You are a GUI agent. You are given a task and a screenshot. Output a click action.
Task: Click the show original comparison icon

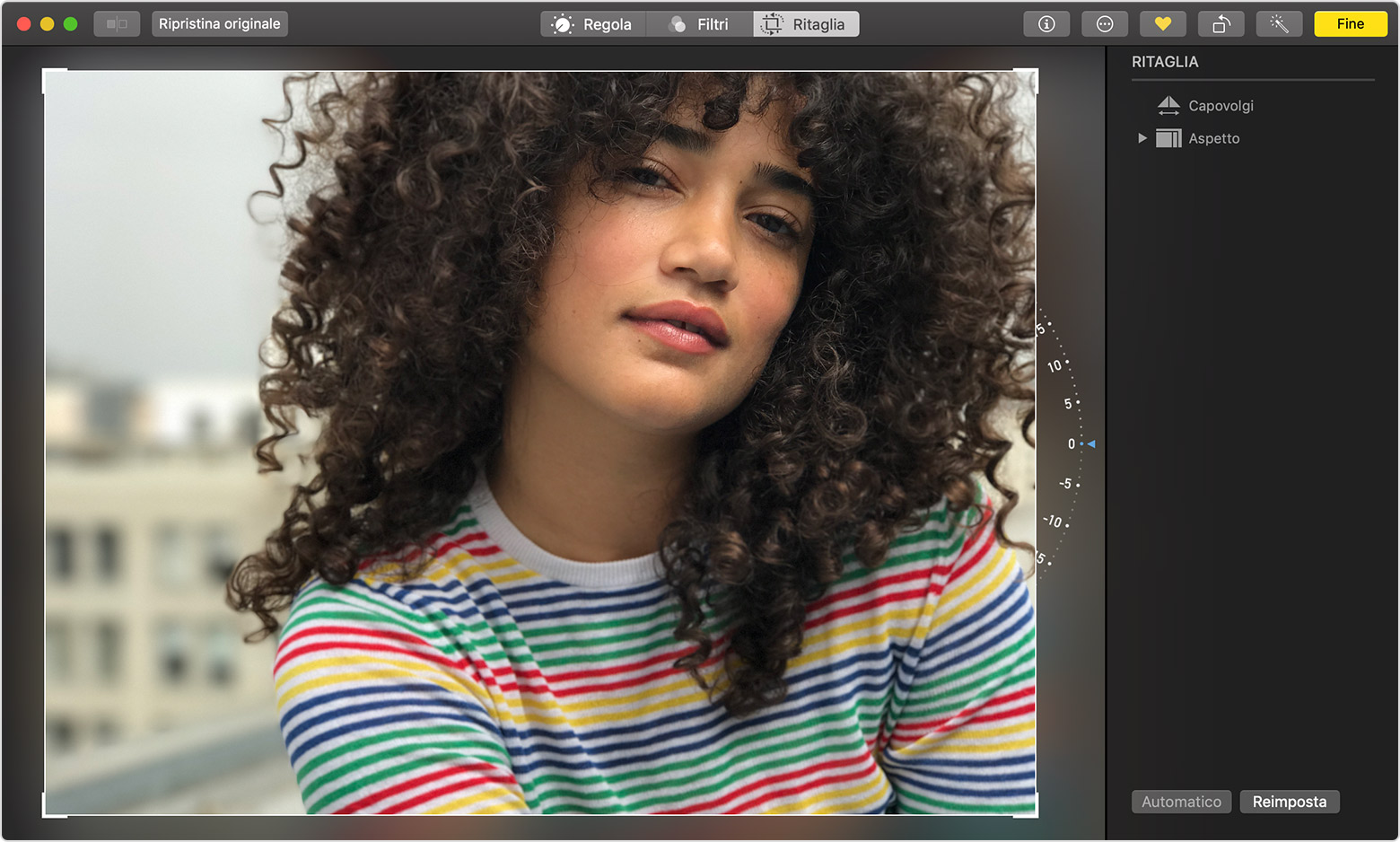pyautogui.click(x=117, y=24)
